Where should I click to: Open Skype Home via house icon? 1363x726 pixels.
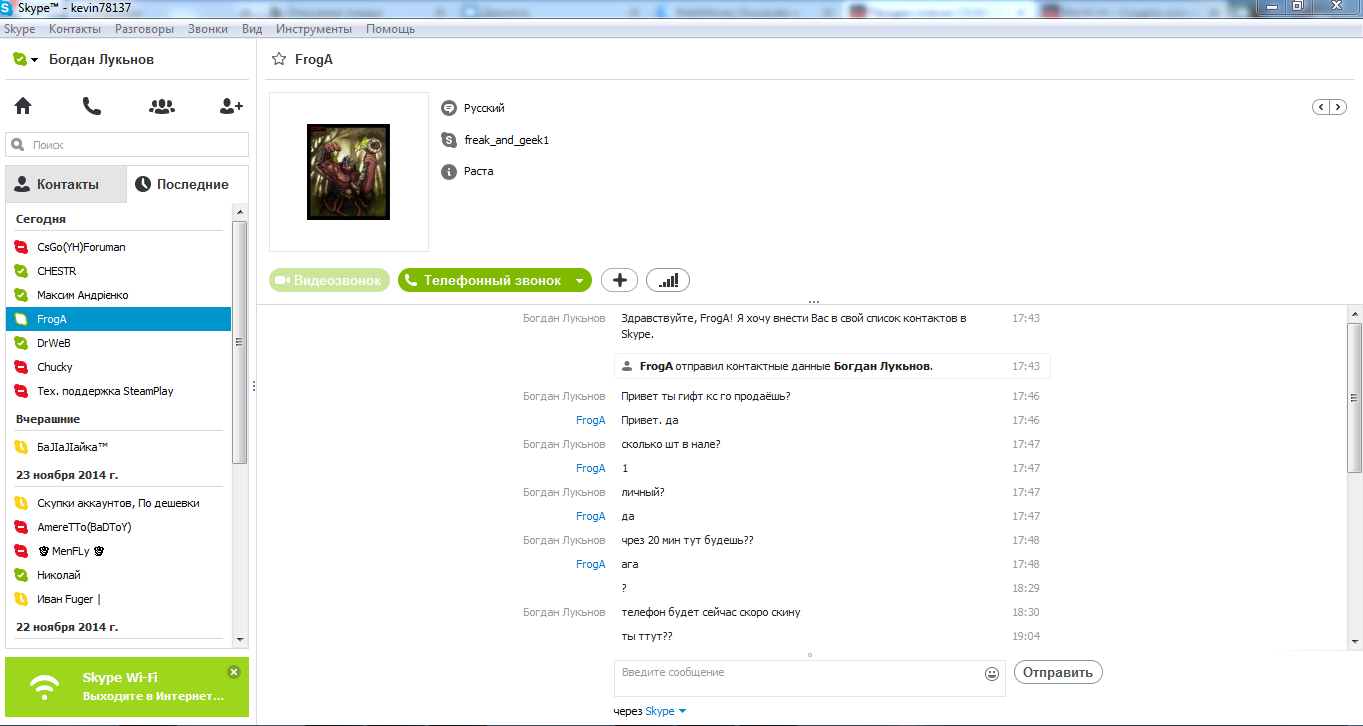tap(22, 106)
